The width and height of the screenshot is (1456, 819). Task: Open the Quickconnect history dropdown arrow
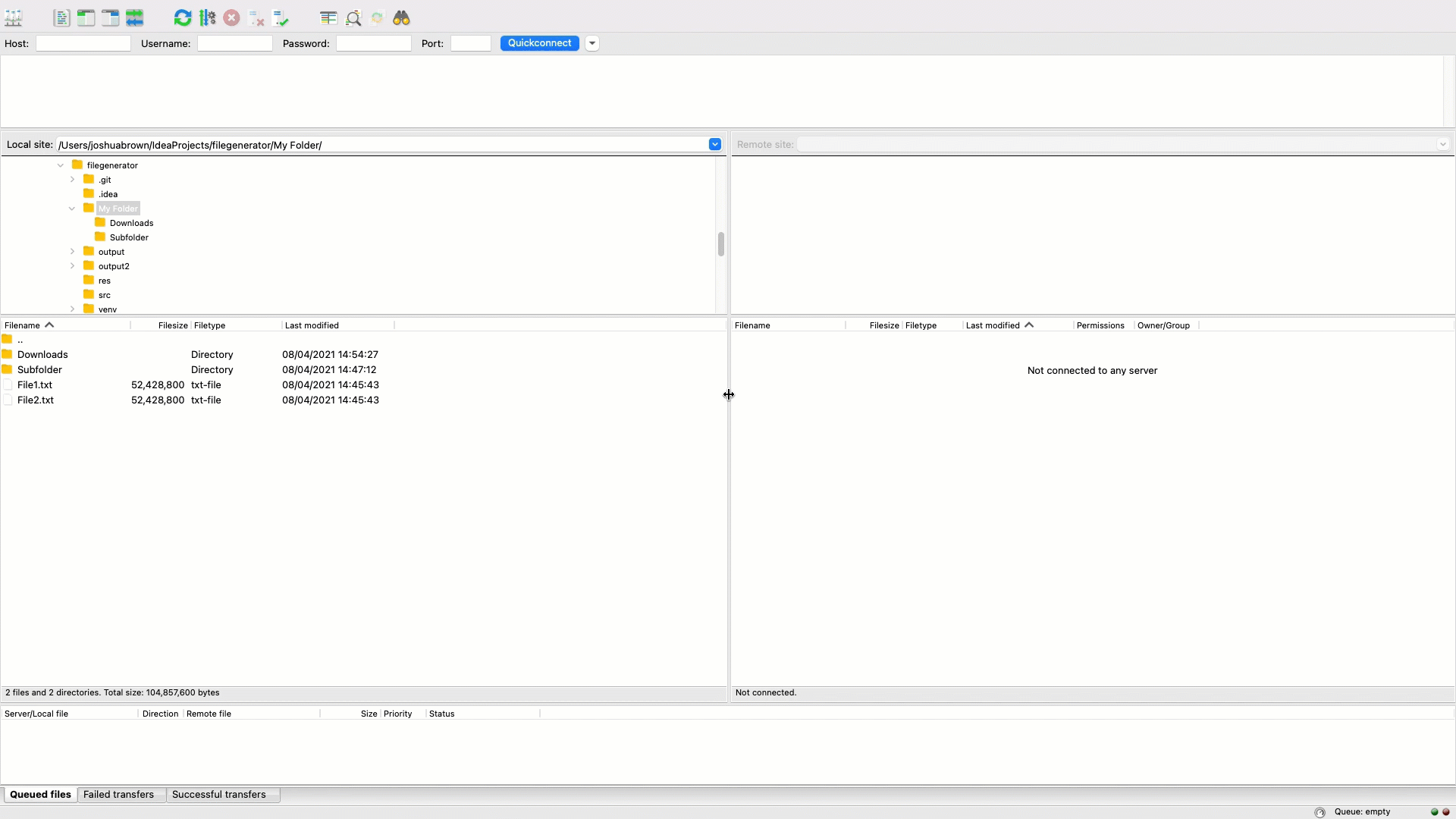[592, 43]
